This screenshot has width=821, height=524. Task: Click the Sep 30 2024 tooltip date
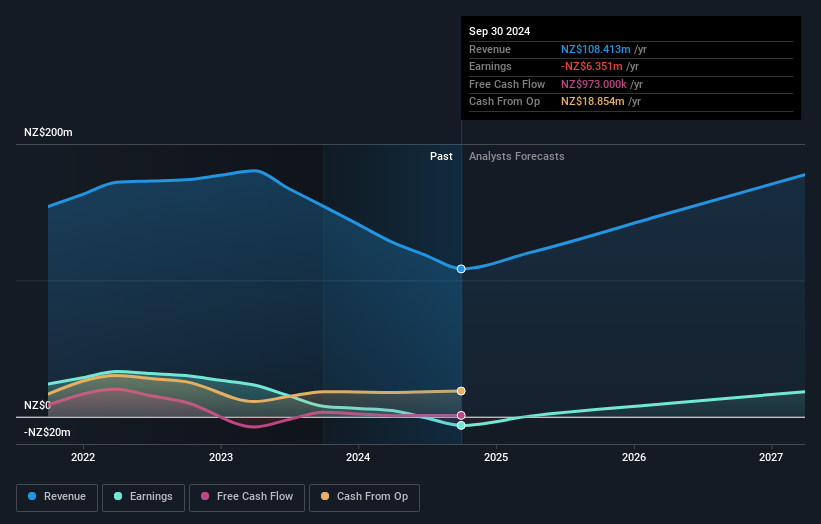pyautogui.click(x=500, y=31)
